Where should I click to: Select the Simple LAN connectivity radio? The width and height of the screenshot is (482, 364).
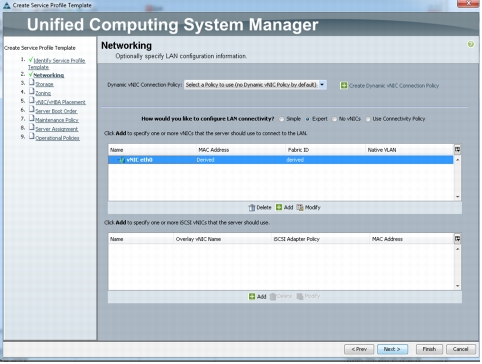pyautogui.click(x=282, y=119)
